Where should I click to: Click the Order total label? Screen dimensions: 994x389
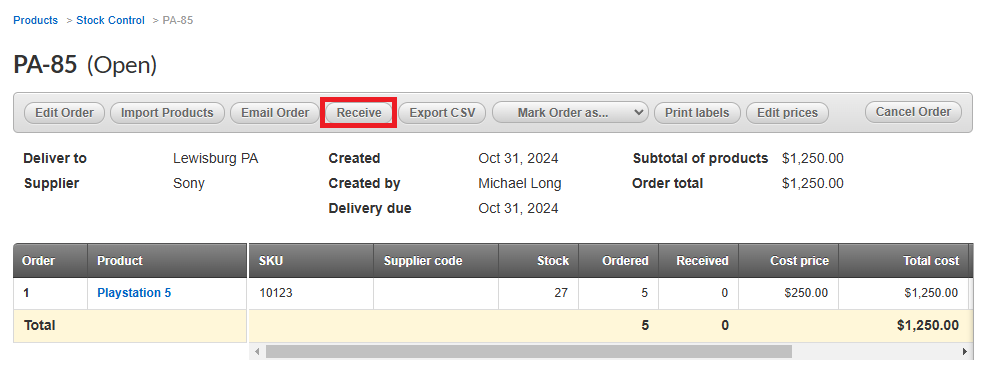click(668, 184)
